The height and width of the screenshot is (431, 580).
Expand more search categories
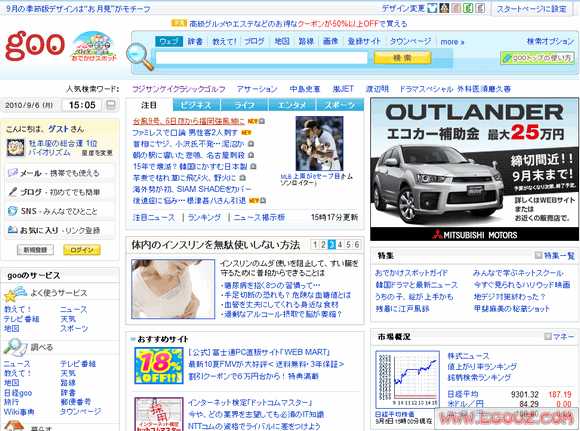(452, 42)
